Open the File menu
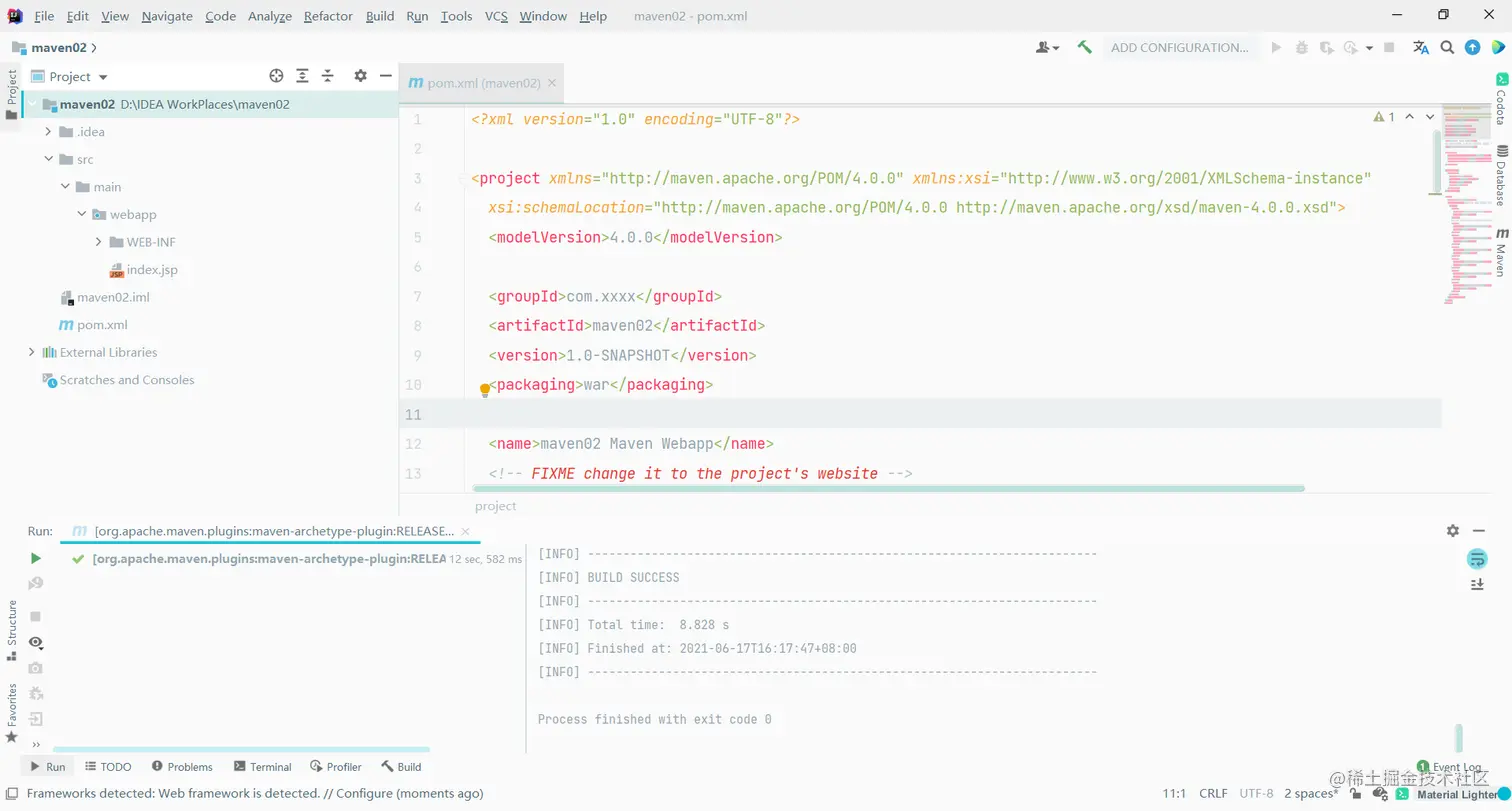1512x811 pixels. click(44, 16)
